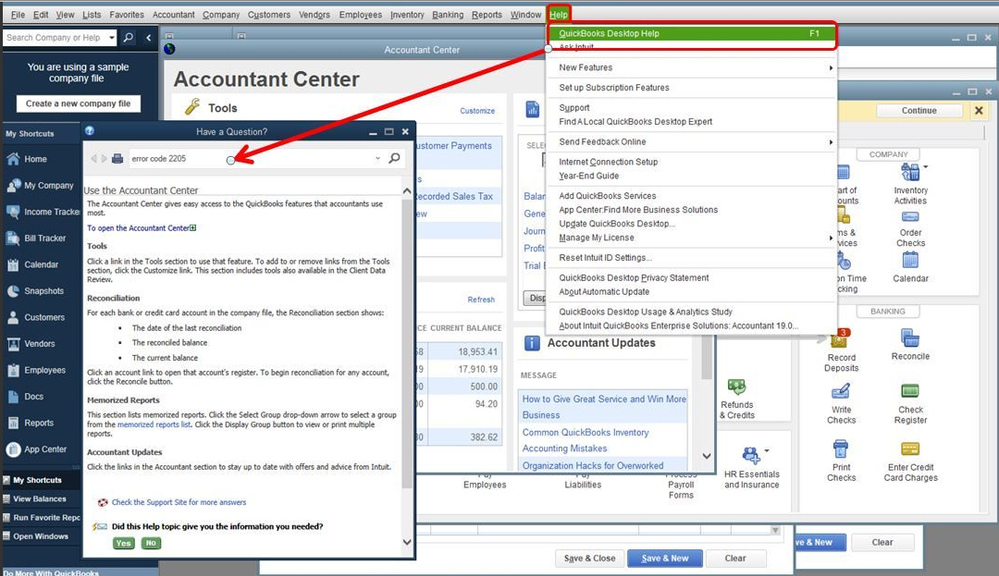Open Reconcile icon in Banking section

click(x=910, y=345)
